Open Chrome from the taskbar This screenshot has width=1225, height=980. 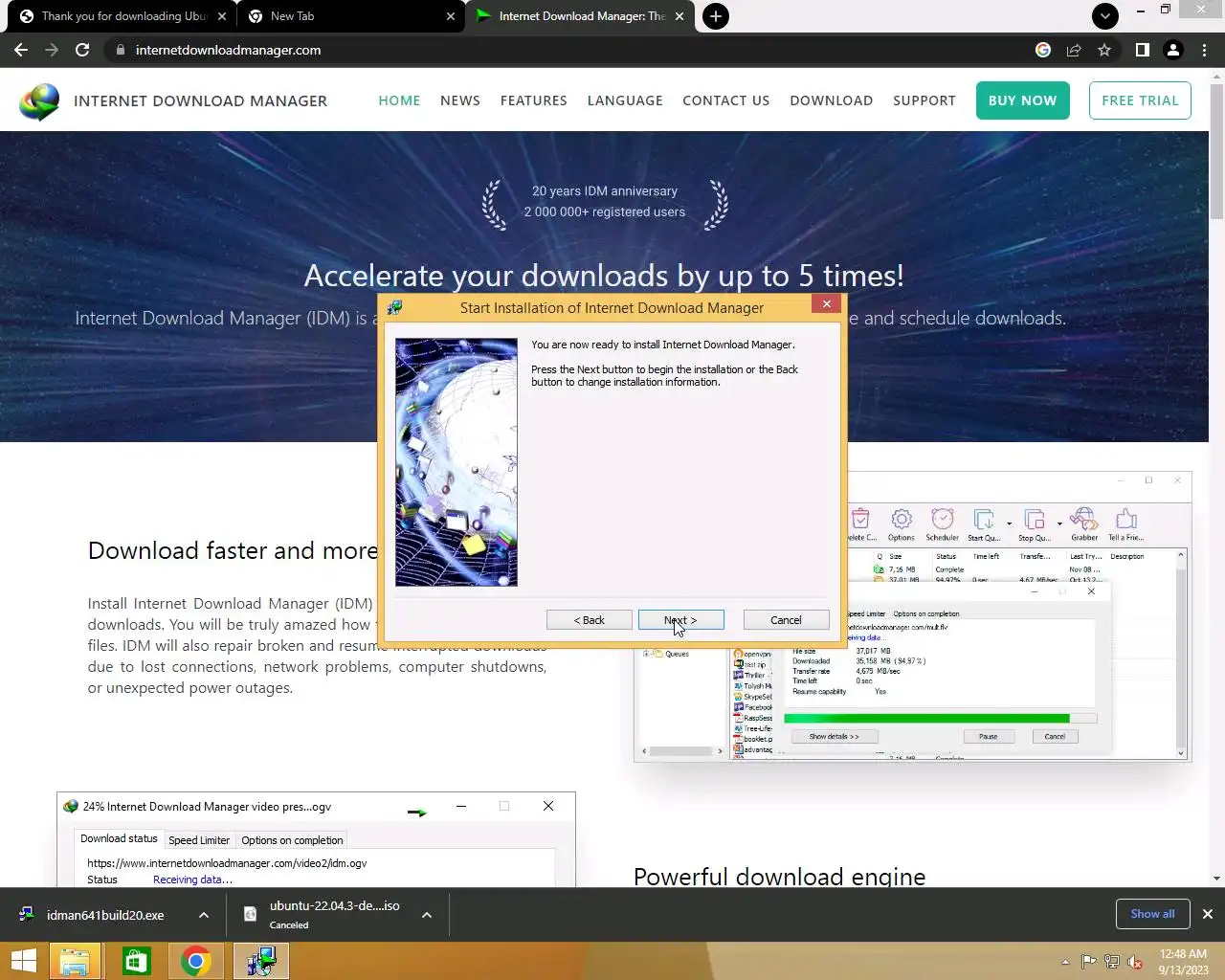195,961
